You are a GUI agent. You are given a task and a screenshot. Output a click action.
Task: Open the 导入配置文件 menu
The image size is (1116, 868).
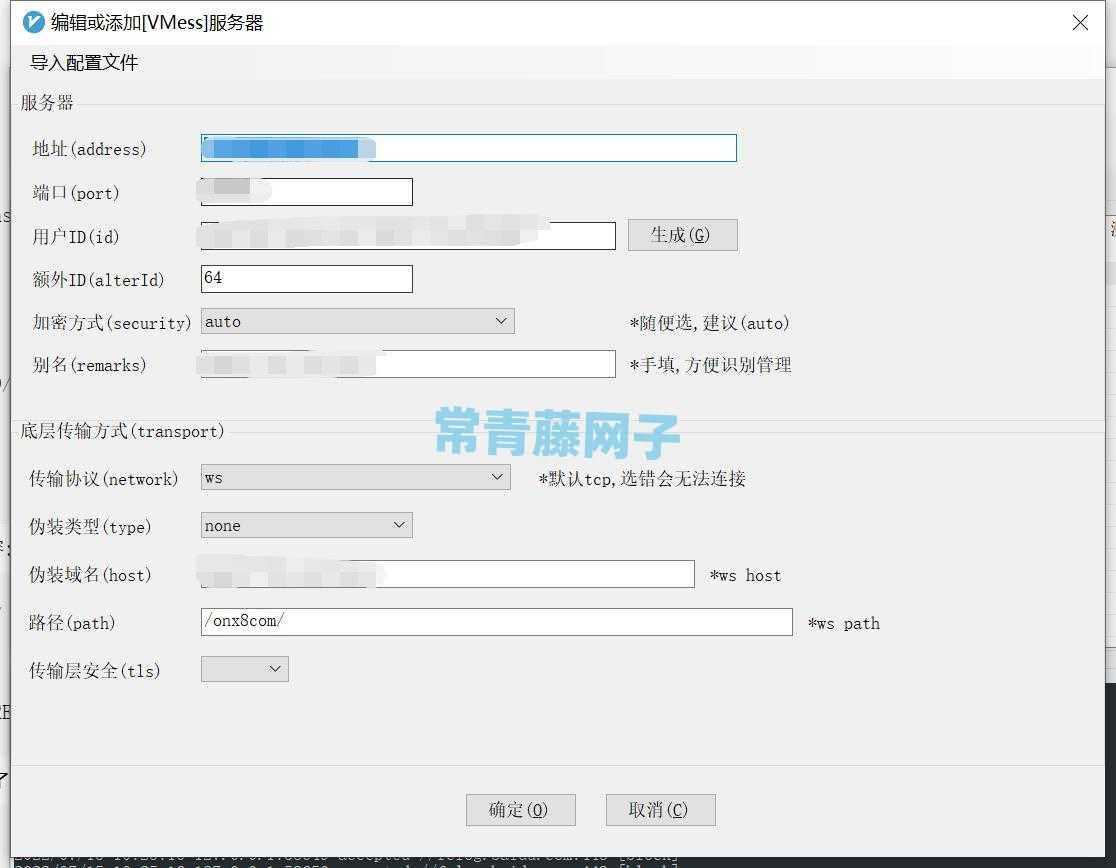(x=84, y=63)
